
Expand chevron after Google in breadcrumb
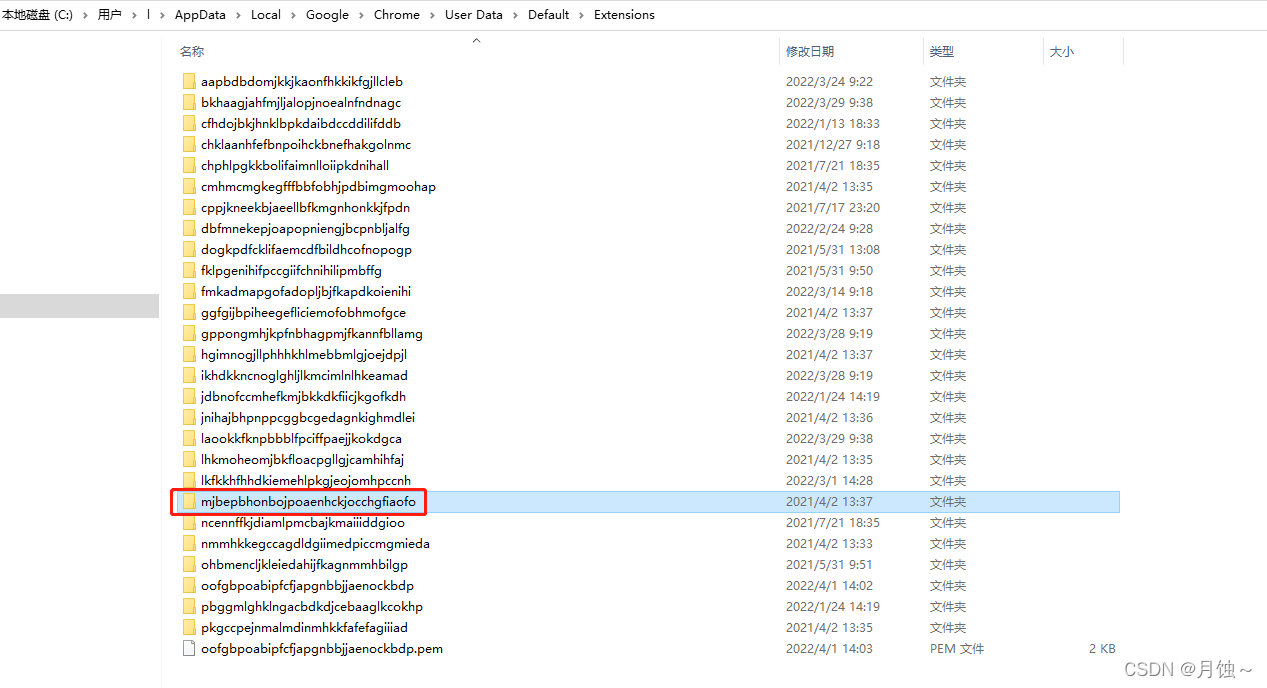[362, 15]
